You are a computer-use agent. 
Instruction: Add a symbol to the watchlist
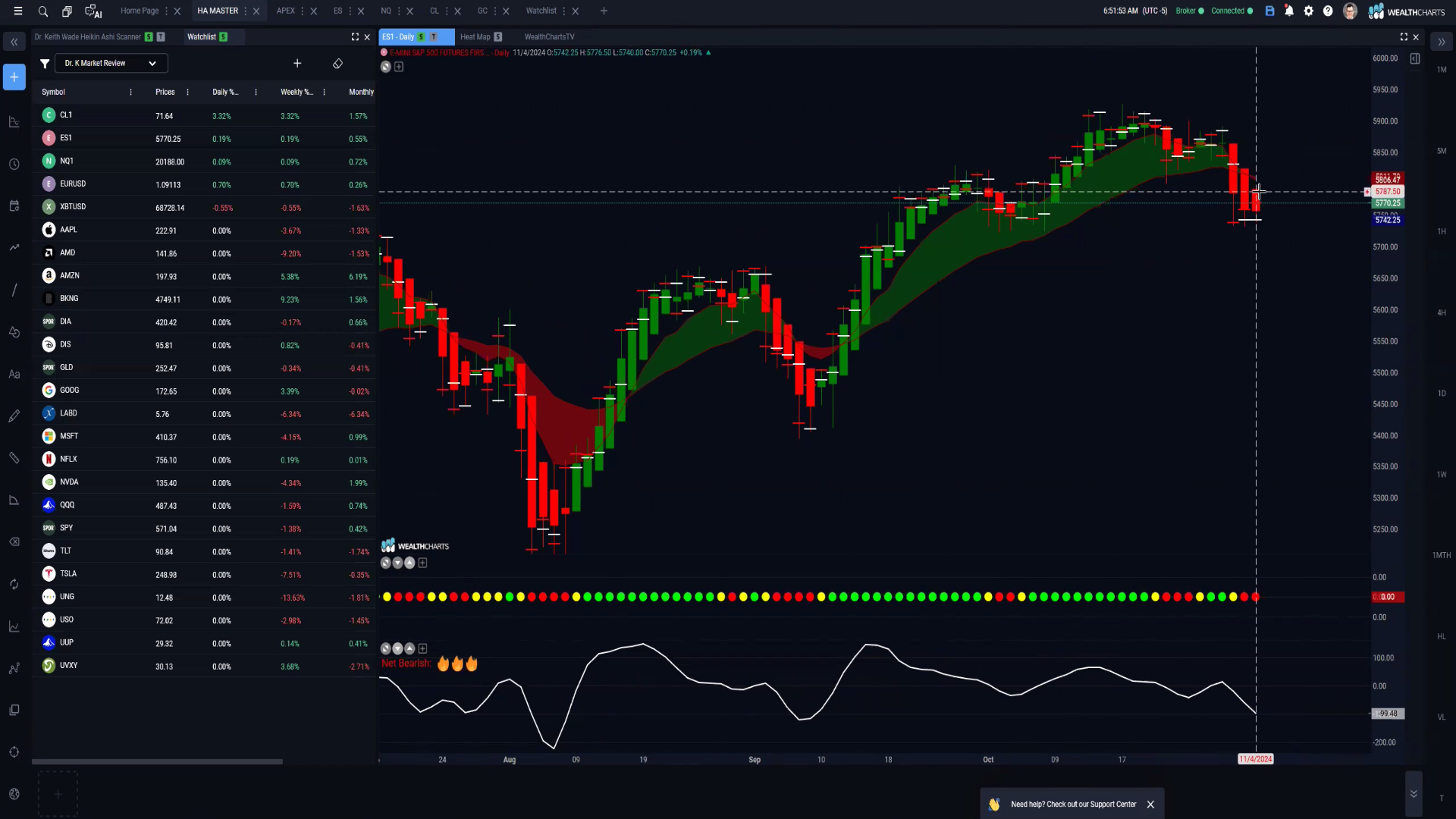(x=297, y=64)
